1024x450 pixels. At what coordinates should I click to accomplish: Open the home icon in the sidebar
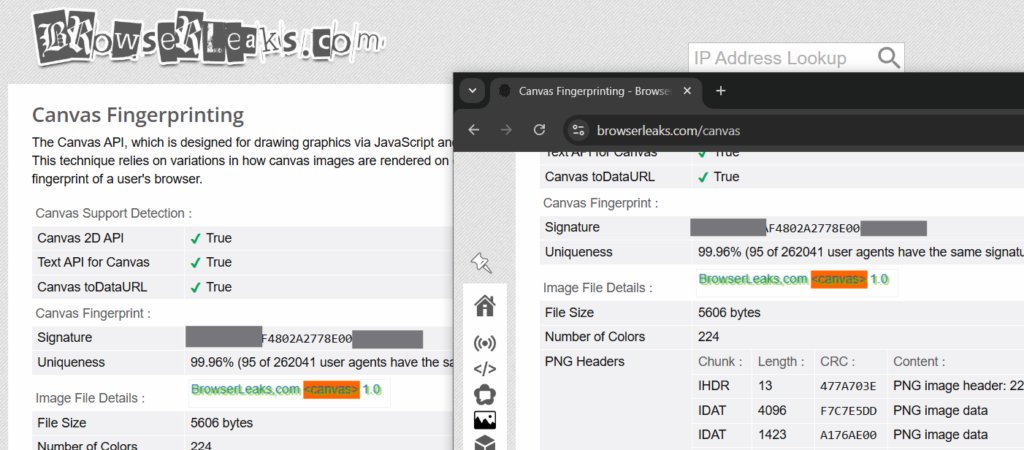tap(485, 305)
